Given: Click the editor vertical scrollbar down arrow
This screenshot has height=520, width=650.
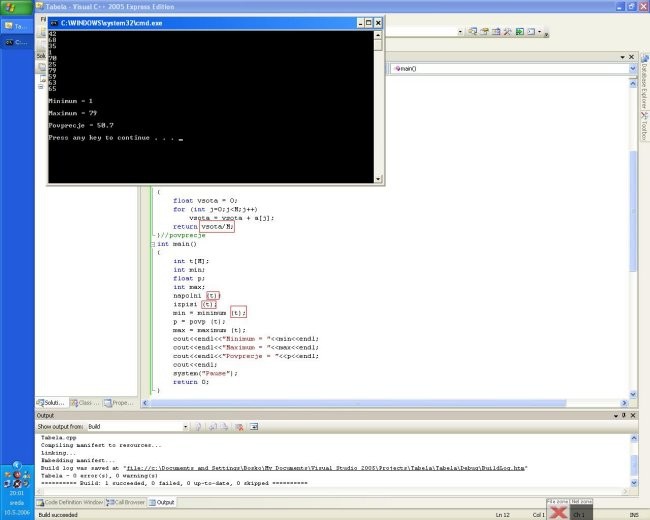Looking at the screenshot, I should click(633, 394).
